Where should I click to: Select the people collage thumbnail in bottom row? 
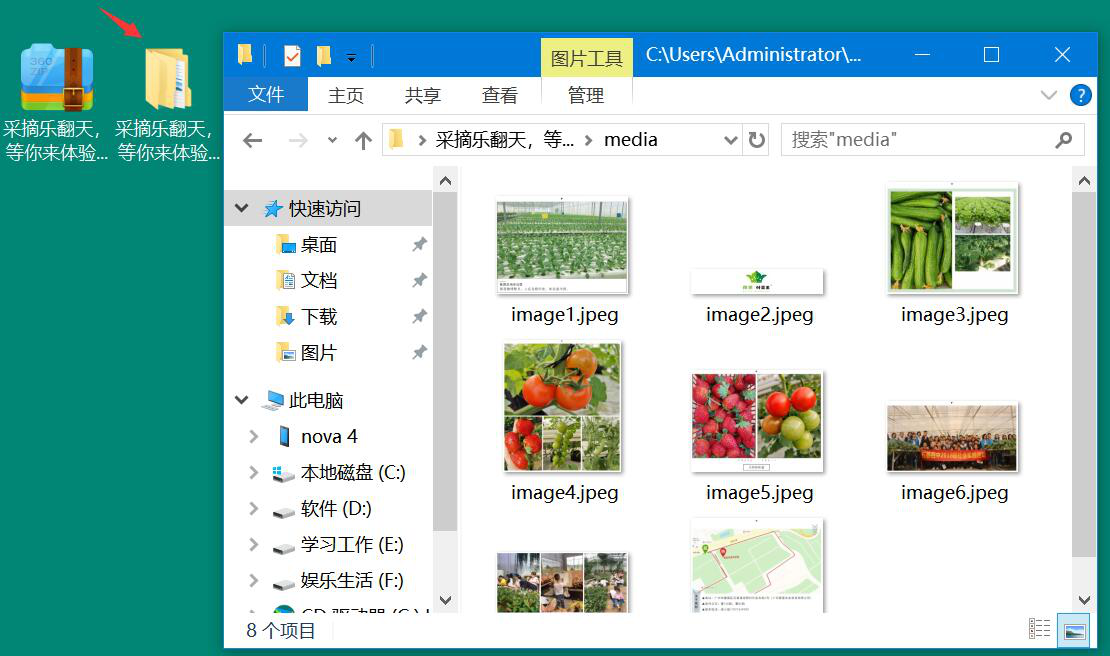tap(562, 582)
